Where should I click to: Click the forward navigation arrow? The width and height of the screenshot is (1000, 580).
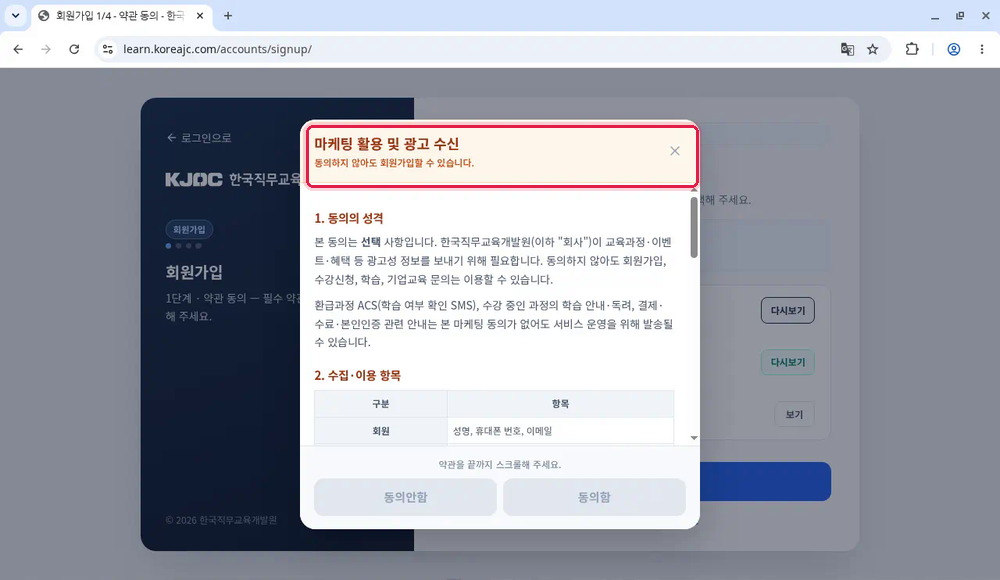tap(46, 49)
